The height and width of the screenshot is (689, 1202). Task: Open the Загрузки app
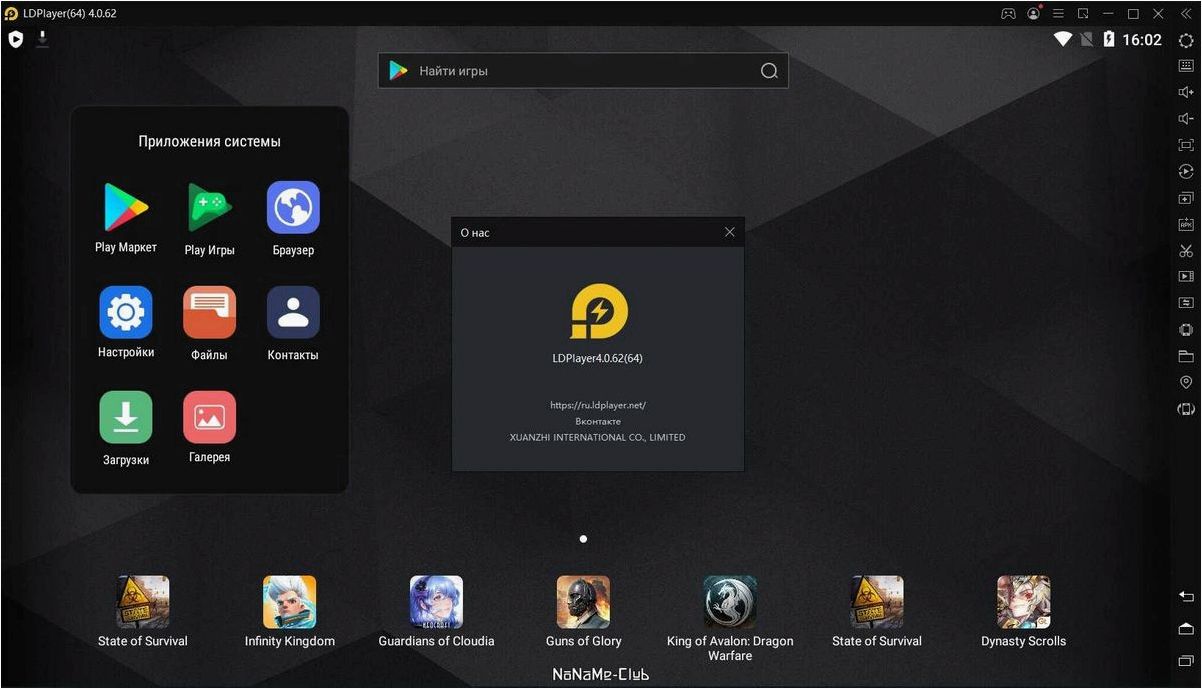coord(126,428)
